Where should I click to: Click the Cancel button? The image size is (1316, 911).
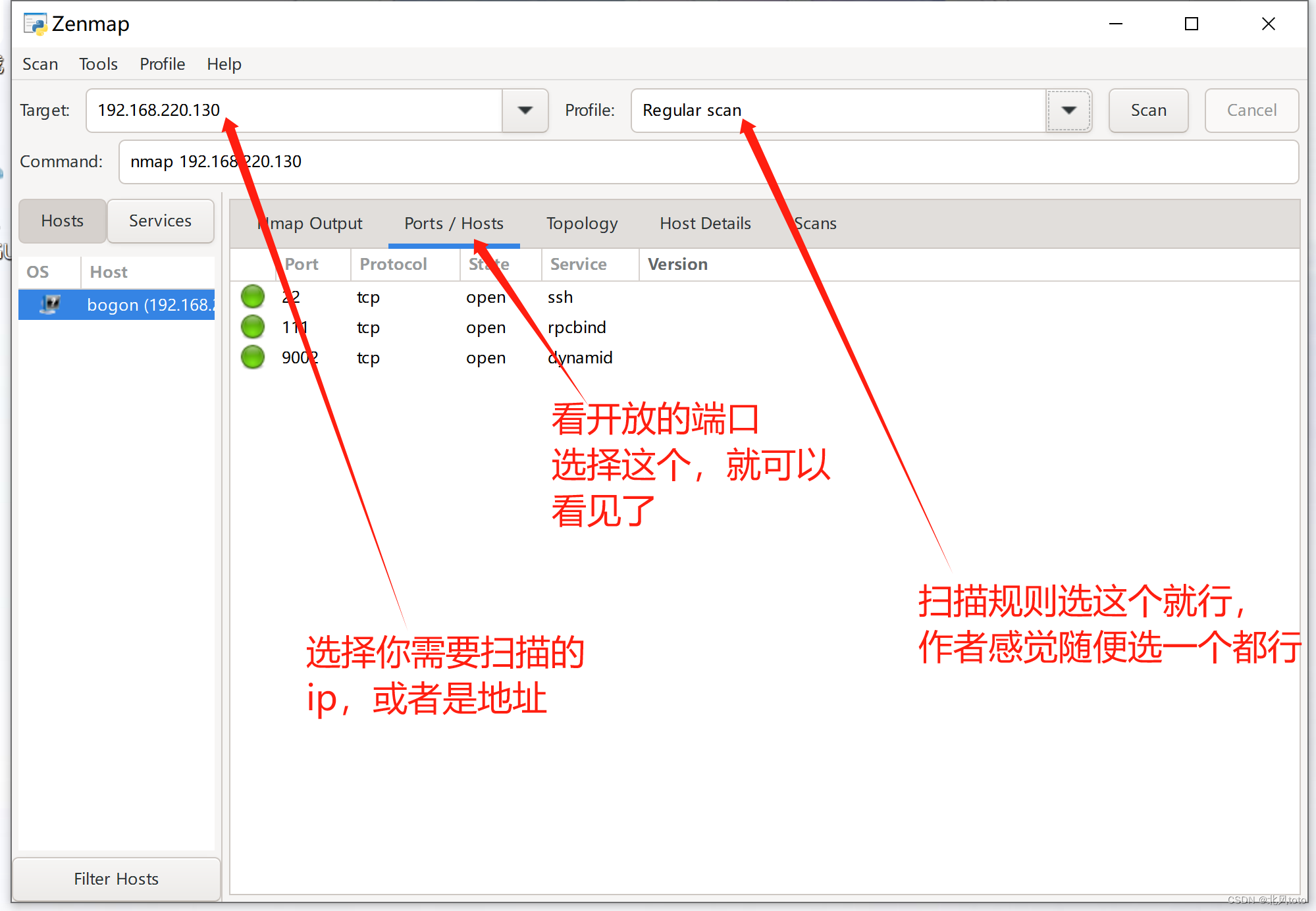click(x=1251, y=111)
